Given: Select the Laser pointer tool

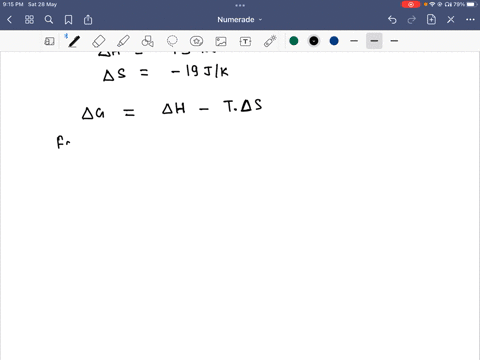Looking at the screenshot, I should (x=270, y=41).
